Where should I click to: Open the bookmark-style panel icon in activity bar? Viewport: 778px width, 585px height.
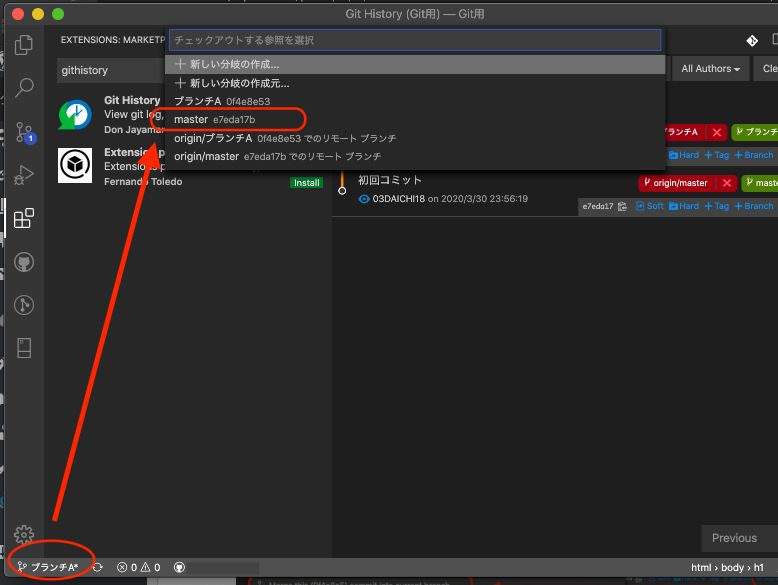pos(24,348)
